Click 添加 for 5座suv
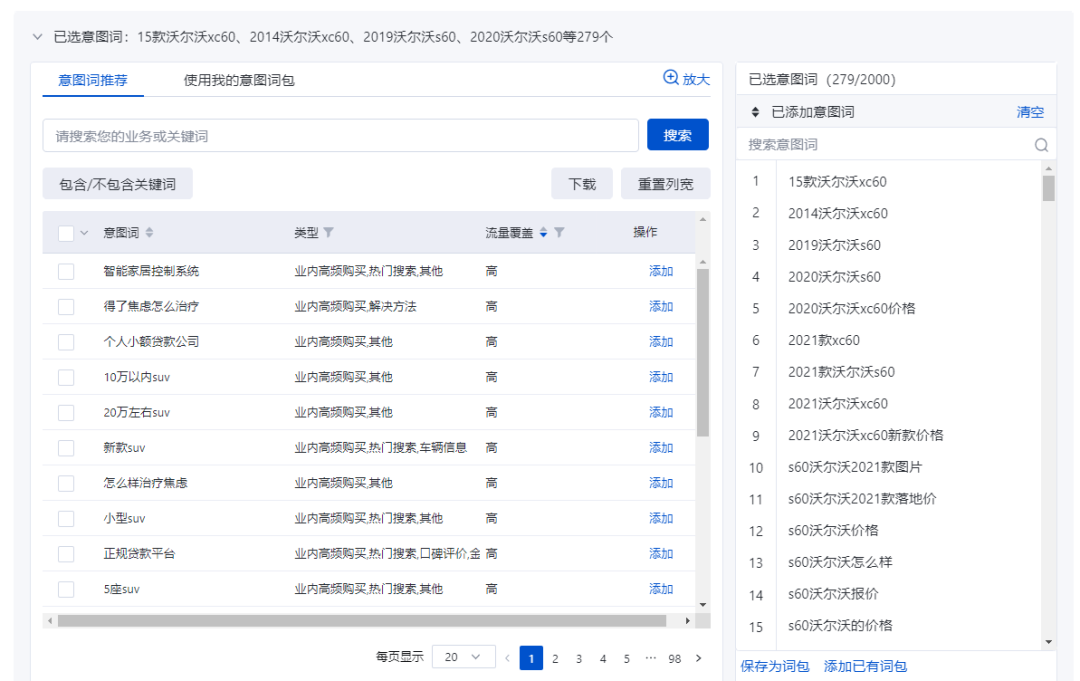 coord(661,589)
